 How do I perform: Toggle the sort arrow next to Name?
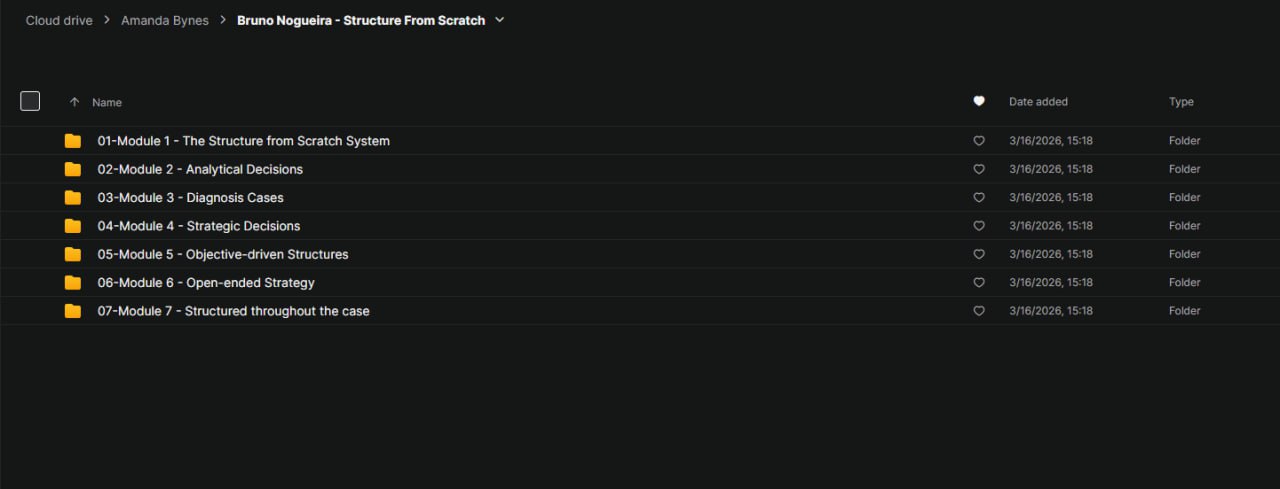(74, 102)
